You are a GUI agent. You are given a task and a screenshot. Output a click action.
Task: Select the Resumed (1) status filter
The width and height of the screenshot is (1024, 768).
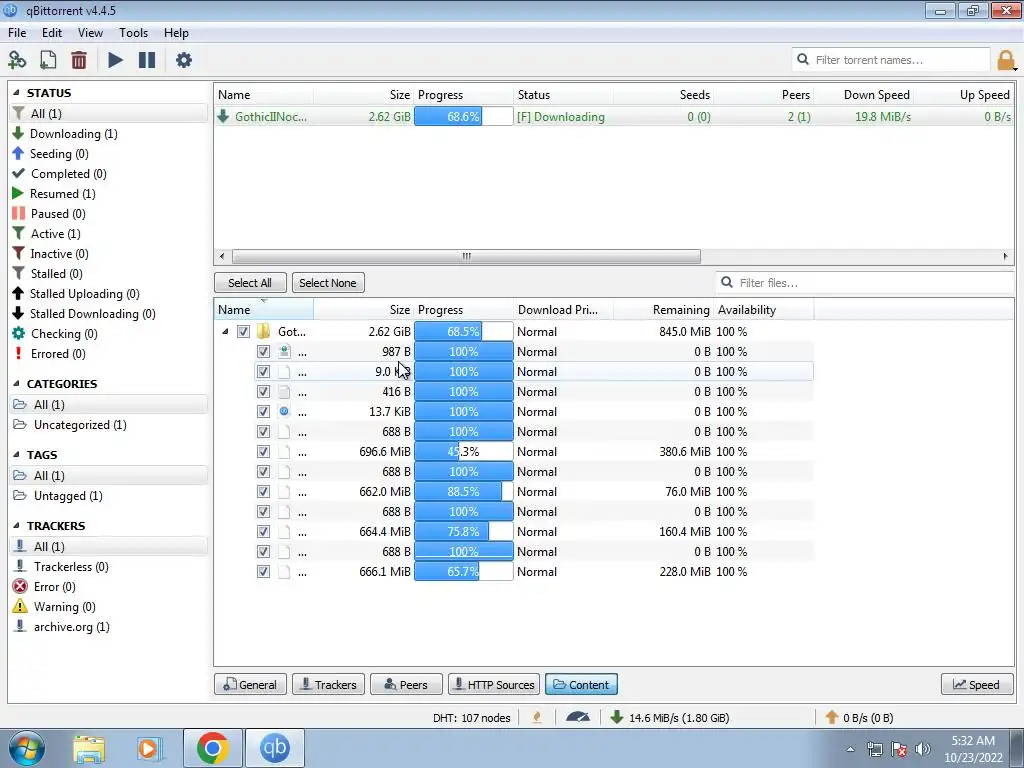pyautogui.click(x=62, y=194)
